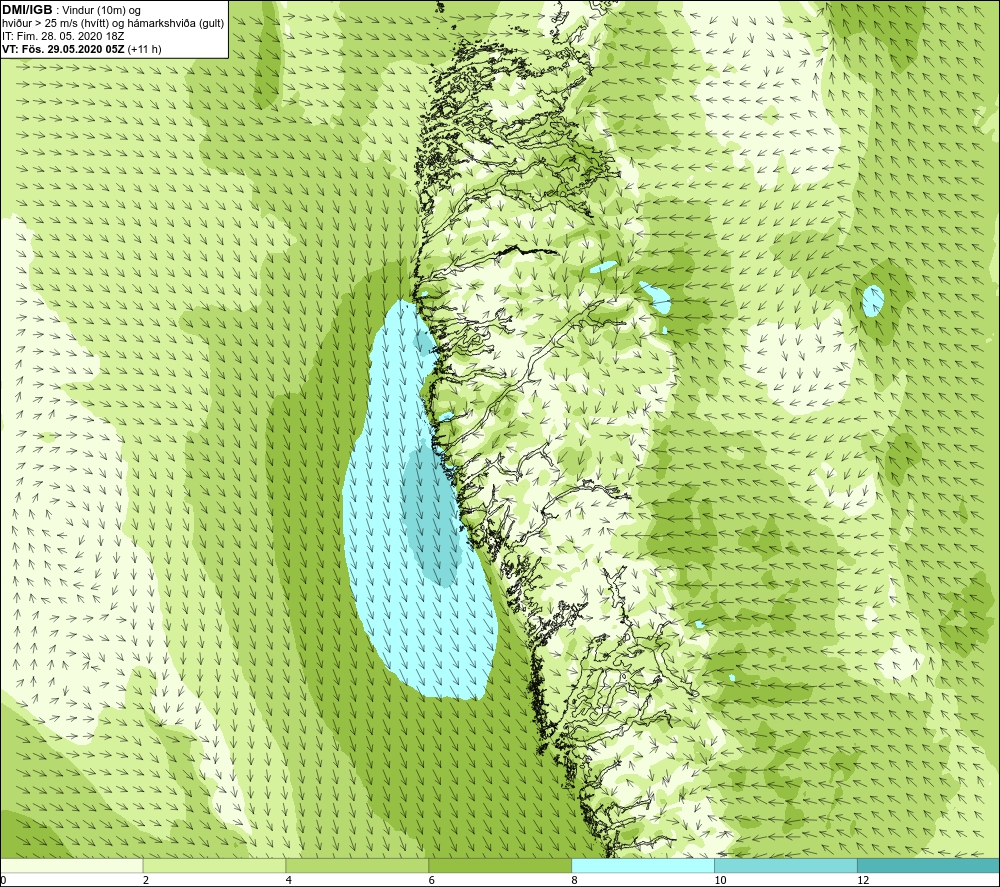Click the palest 0–2 m/s legend swatch

pos(71,865)
